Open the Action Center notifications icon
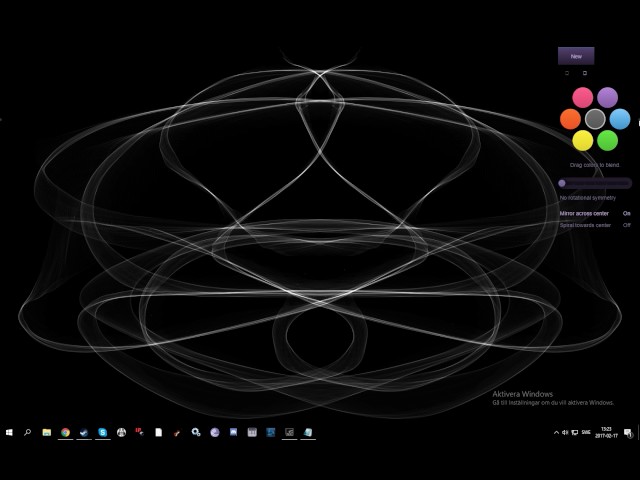 (628, 433)
